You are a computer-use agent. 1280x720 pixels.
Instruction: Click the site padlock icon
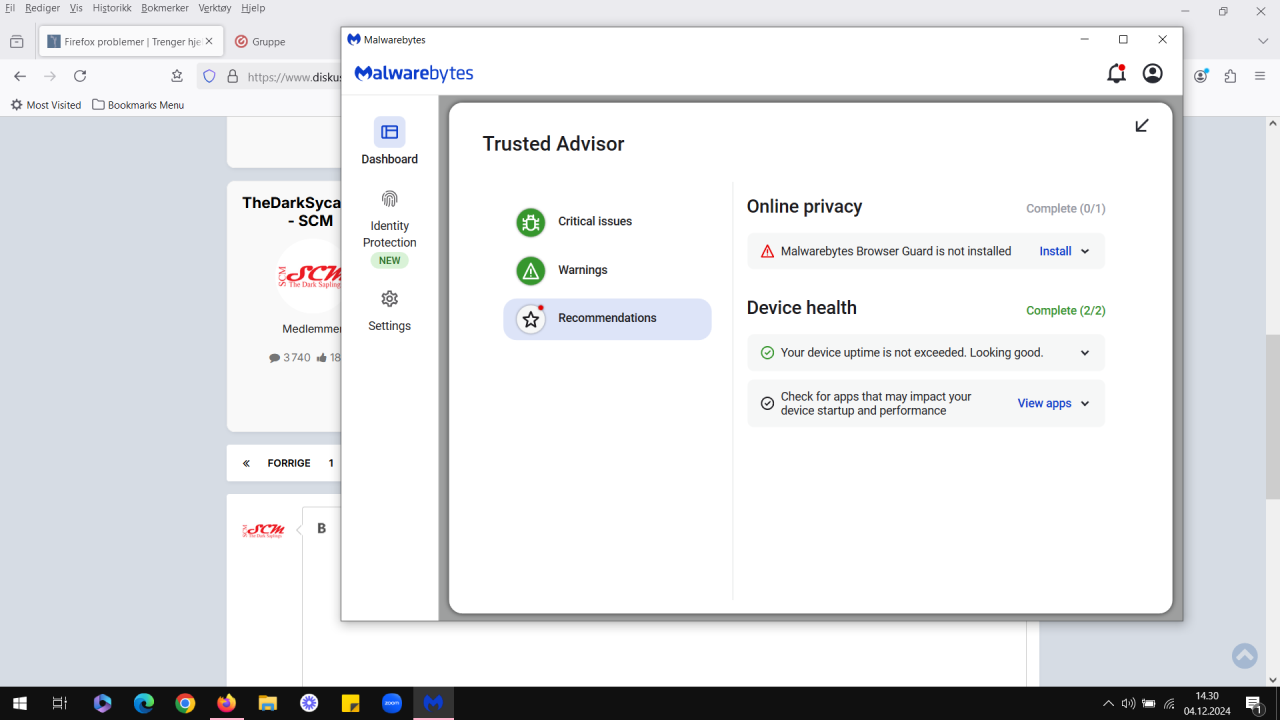pos(232,76)
